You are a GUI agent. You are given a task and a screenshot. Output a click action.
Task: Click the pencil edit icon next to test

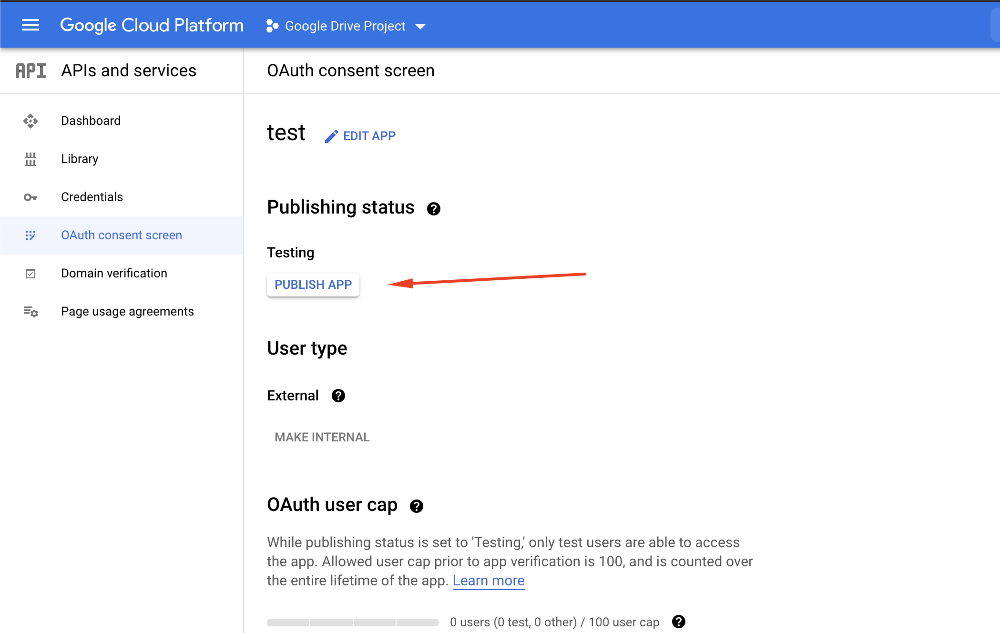click(331, 136)
